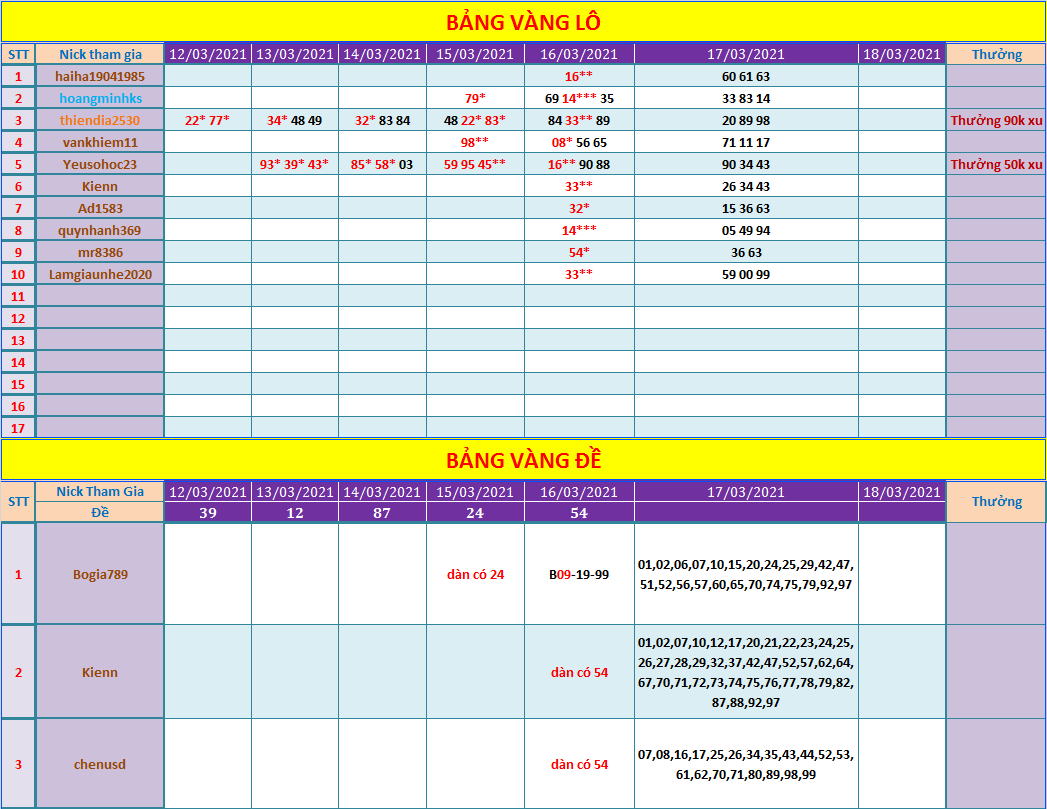Image resolution: width=1047 pixels, height=809 pixels.
Task: Select the Đề result cell showing 87
Action: 382,513
